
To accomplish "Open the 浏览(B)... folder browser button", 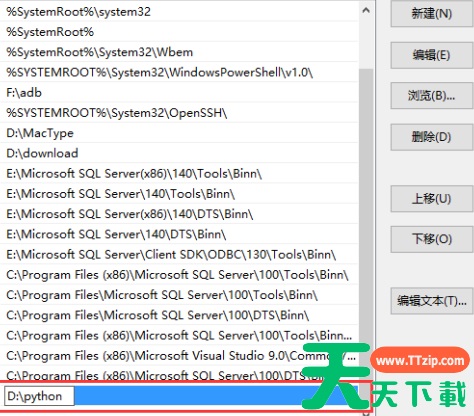I will coord(432,96).
